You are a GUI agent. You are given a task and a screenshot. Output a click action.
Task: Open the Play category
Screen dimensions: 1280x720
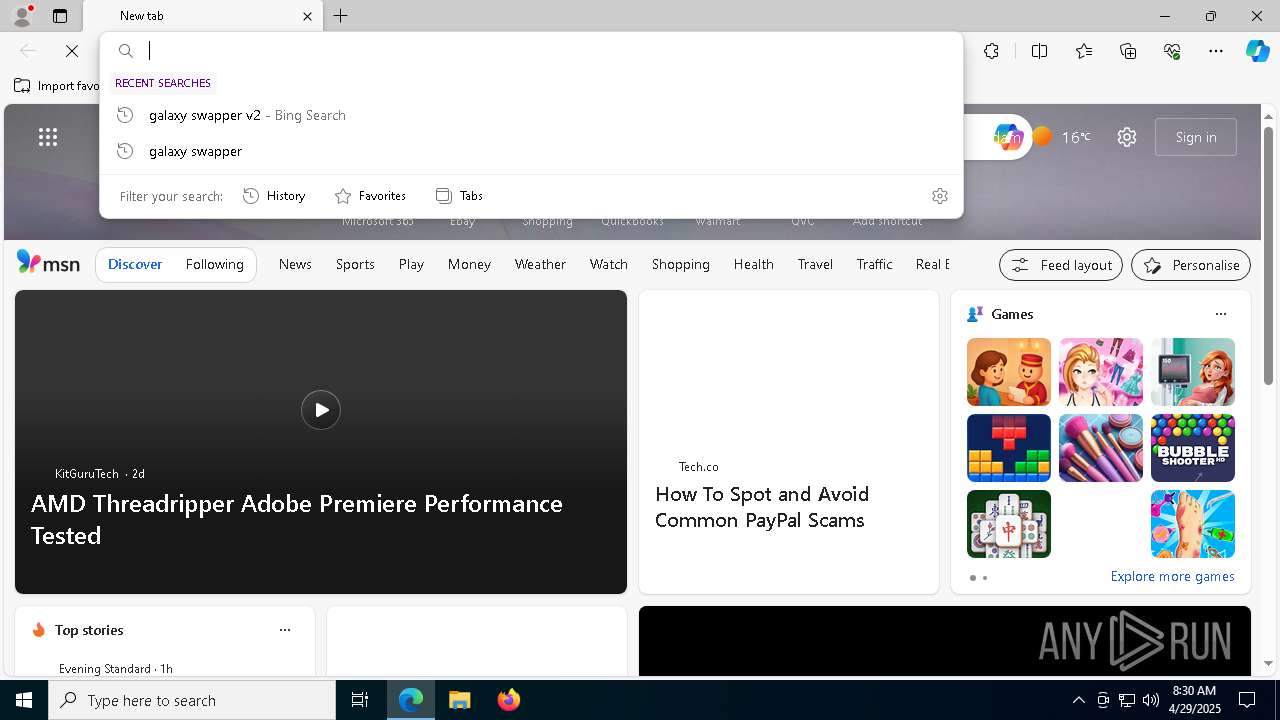pos(411,264)
